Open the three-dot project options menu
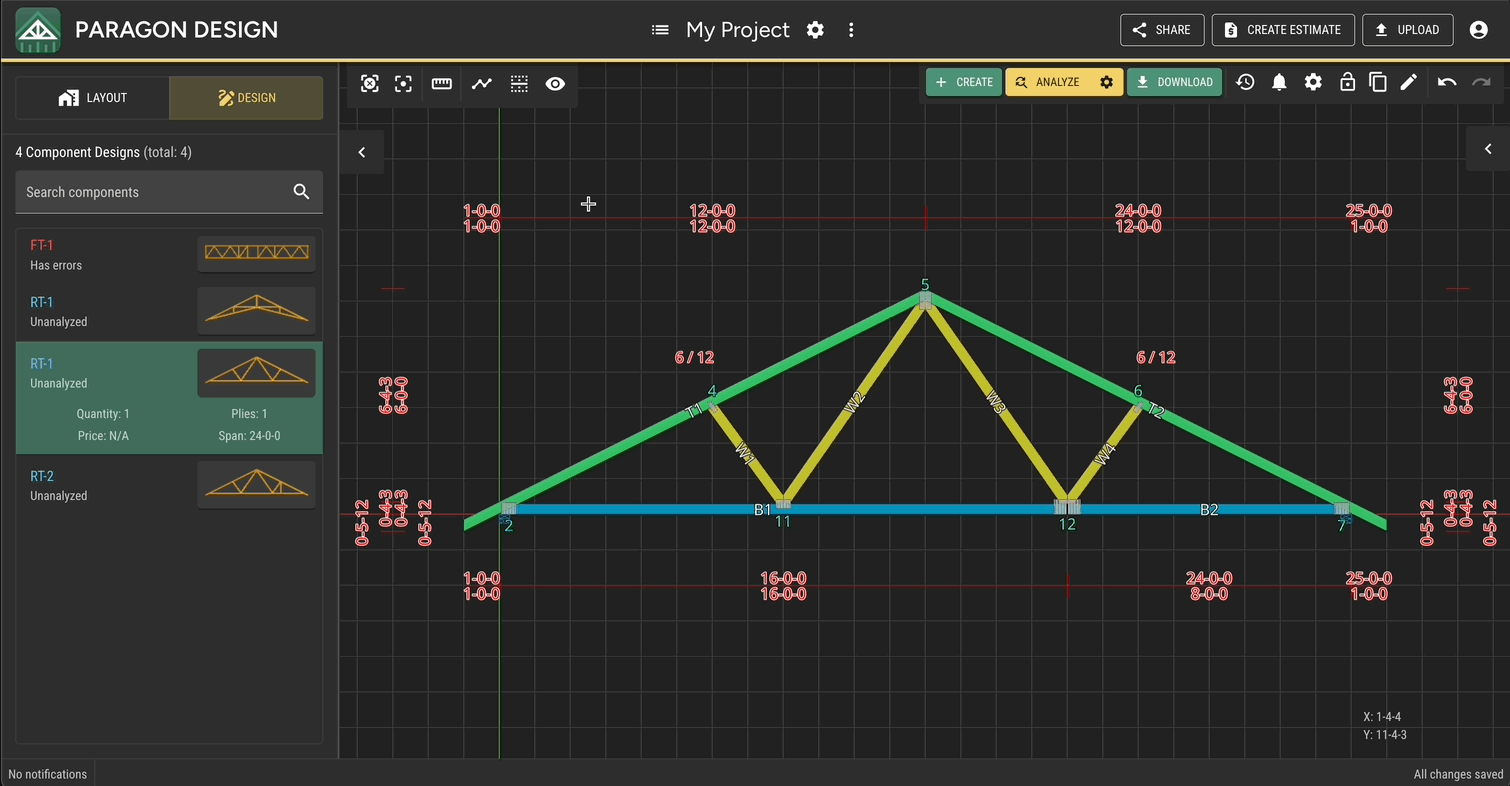This screenshot has width=1510, height=786. 851,30
